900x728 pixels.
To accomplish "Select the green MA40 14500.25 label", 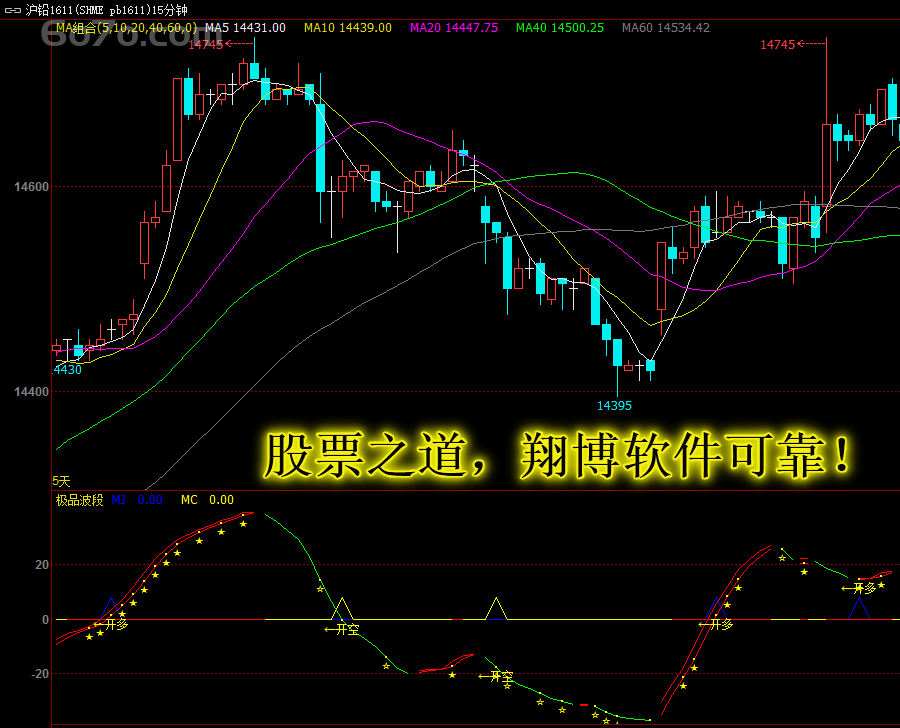I will click(x=560, y=28).
